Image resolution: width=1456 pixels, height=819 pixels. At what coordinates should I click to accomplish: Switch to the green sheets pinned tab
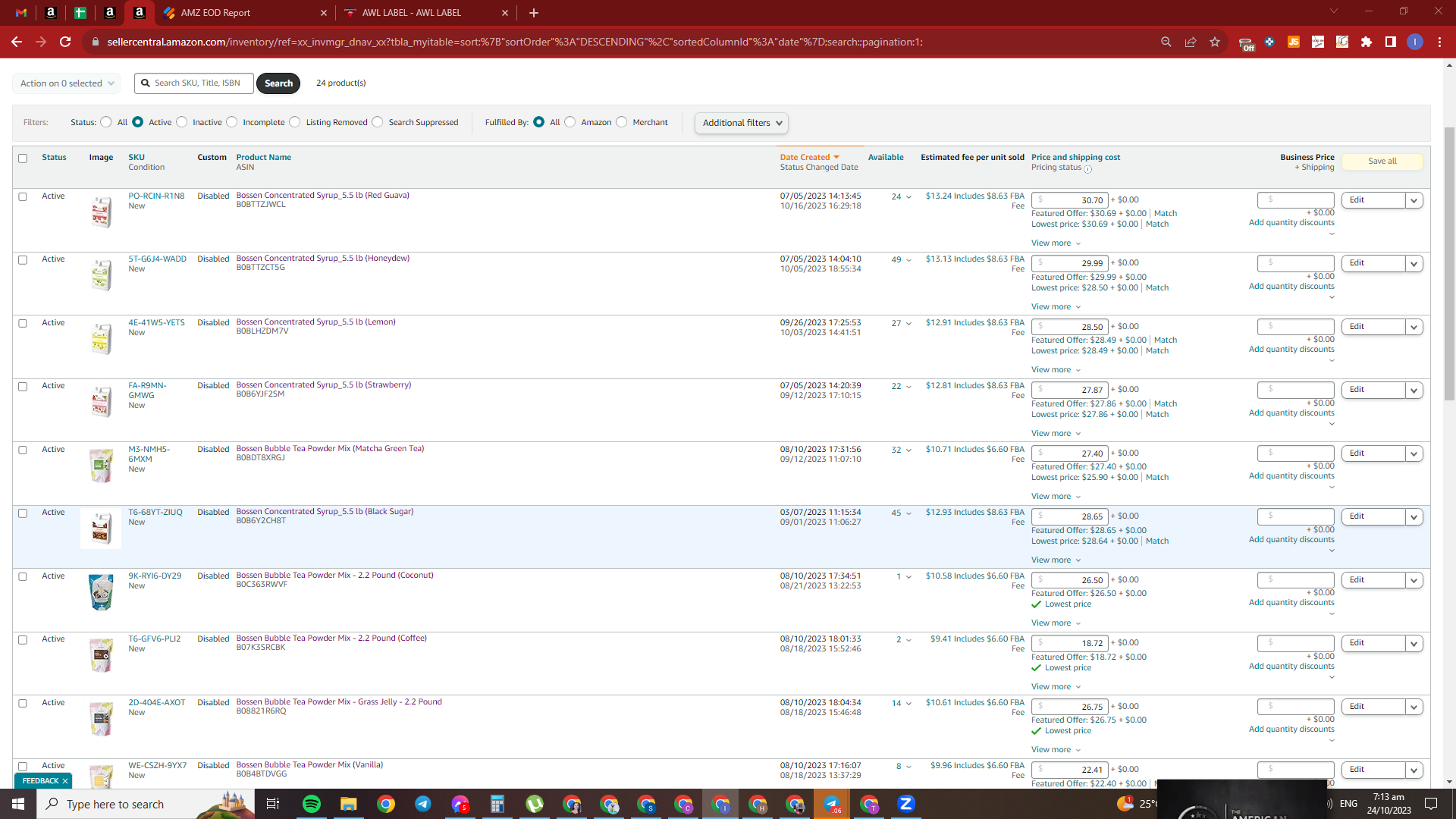pyautogui.click(x=80, y=13)
